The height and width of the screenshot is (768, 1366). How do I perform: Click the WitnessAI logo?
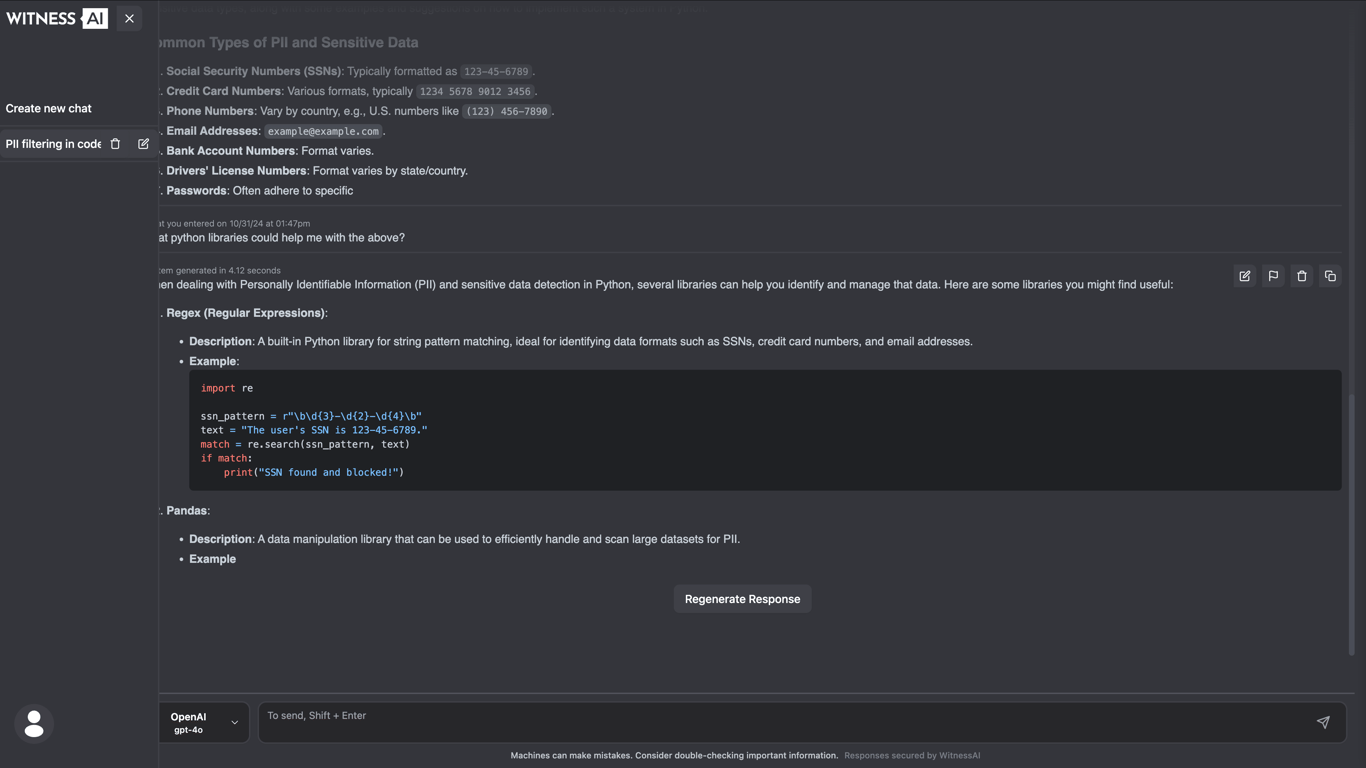(x=57, y=18)
